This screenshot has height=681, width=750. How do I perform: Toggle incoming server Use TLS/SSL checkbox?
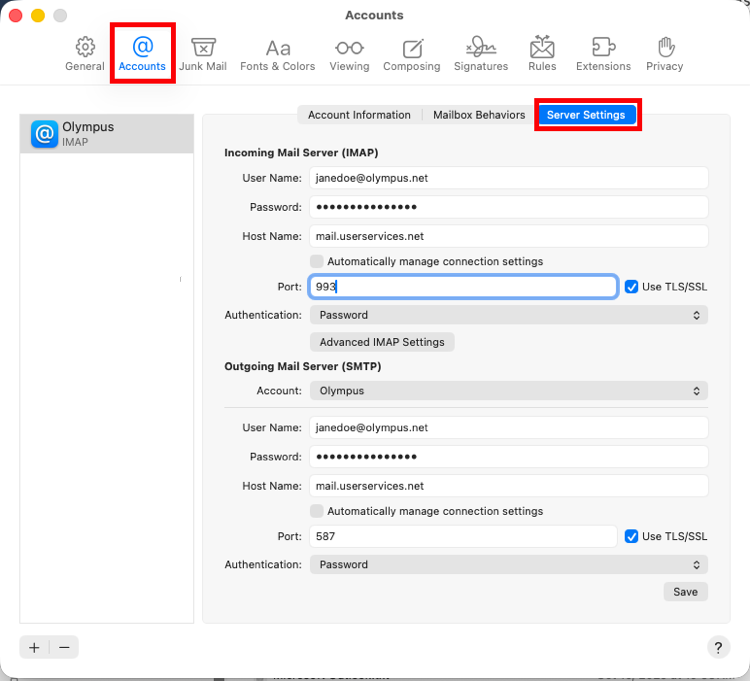click(x=631, y=287)
